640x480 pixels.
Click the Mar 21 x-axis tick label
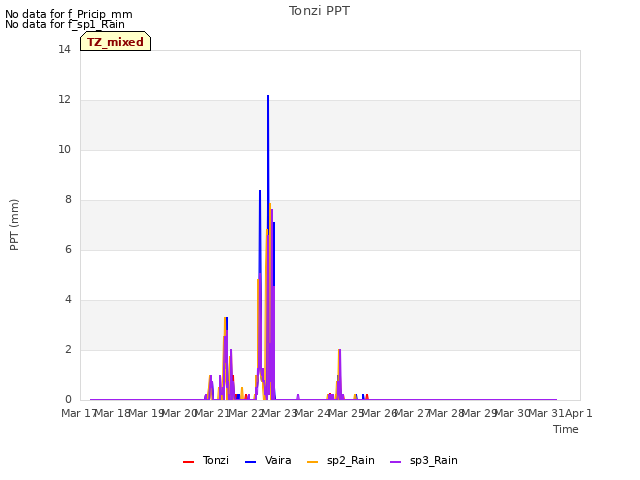[212, 413]
